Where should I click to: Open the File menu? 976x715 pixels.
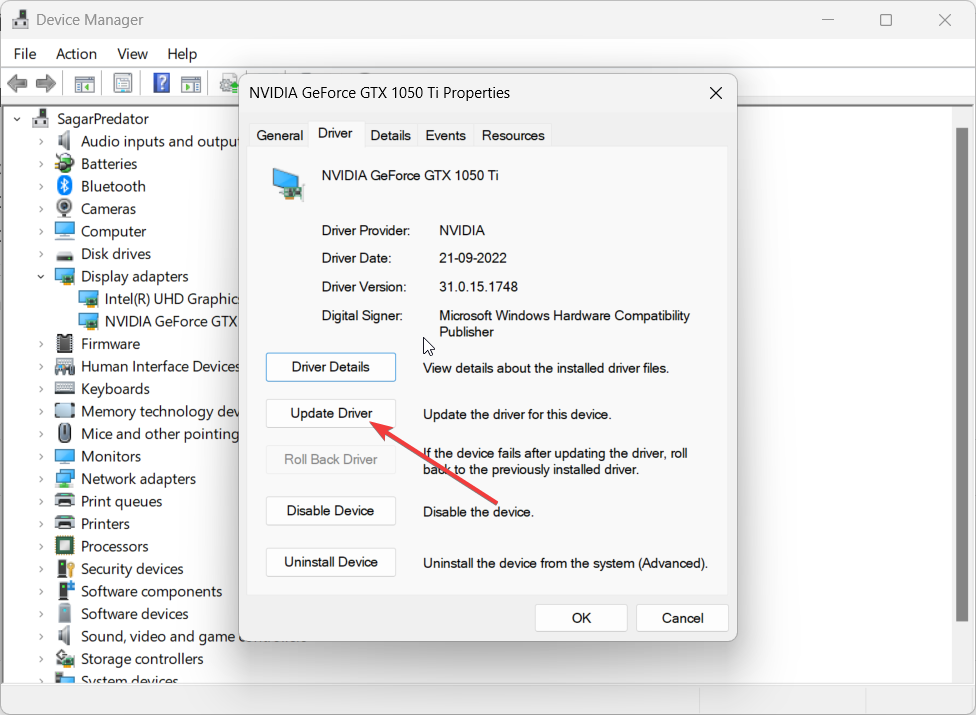coord(25,54)
